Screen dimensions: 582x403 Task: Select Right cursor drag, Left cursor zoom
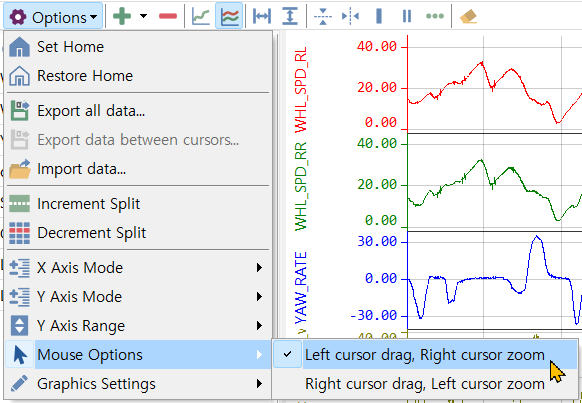point(425,384)
